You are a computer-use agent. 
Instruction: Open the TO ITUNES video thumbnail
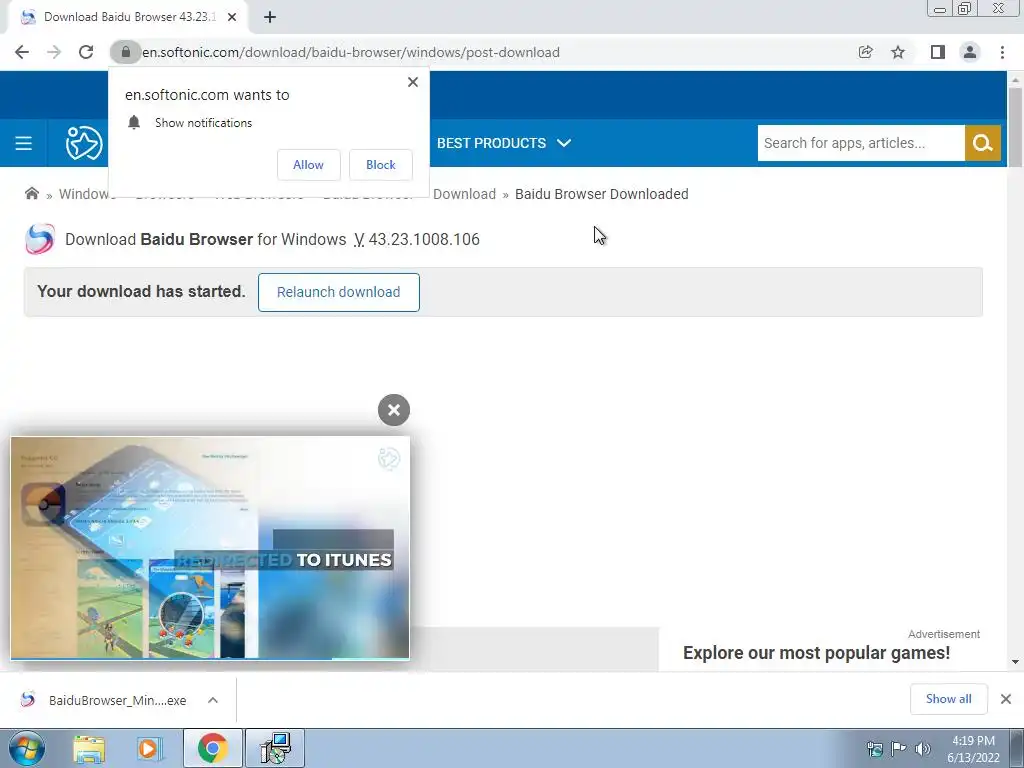[210, 548]
